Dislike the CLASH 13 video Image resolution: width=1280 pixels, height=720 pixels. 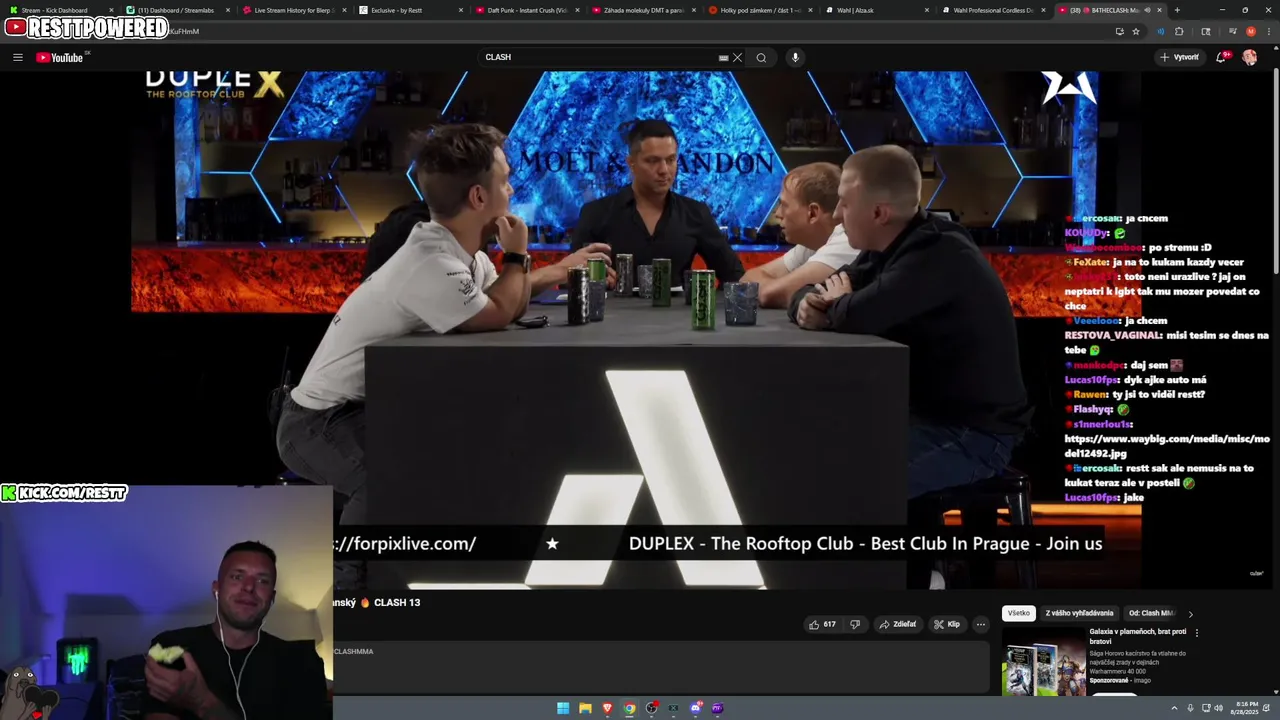[x=855, y=624]
